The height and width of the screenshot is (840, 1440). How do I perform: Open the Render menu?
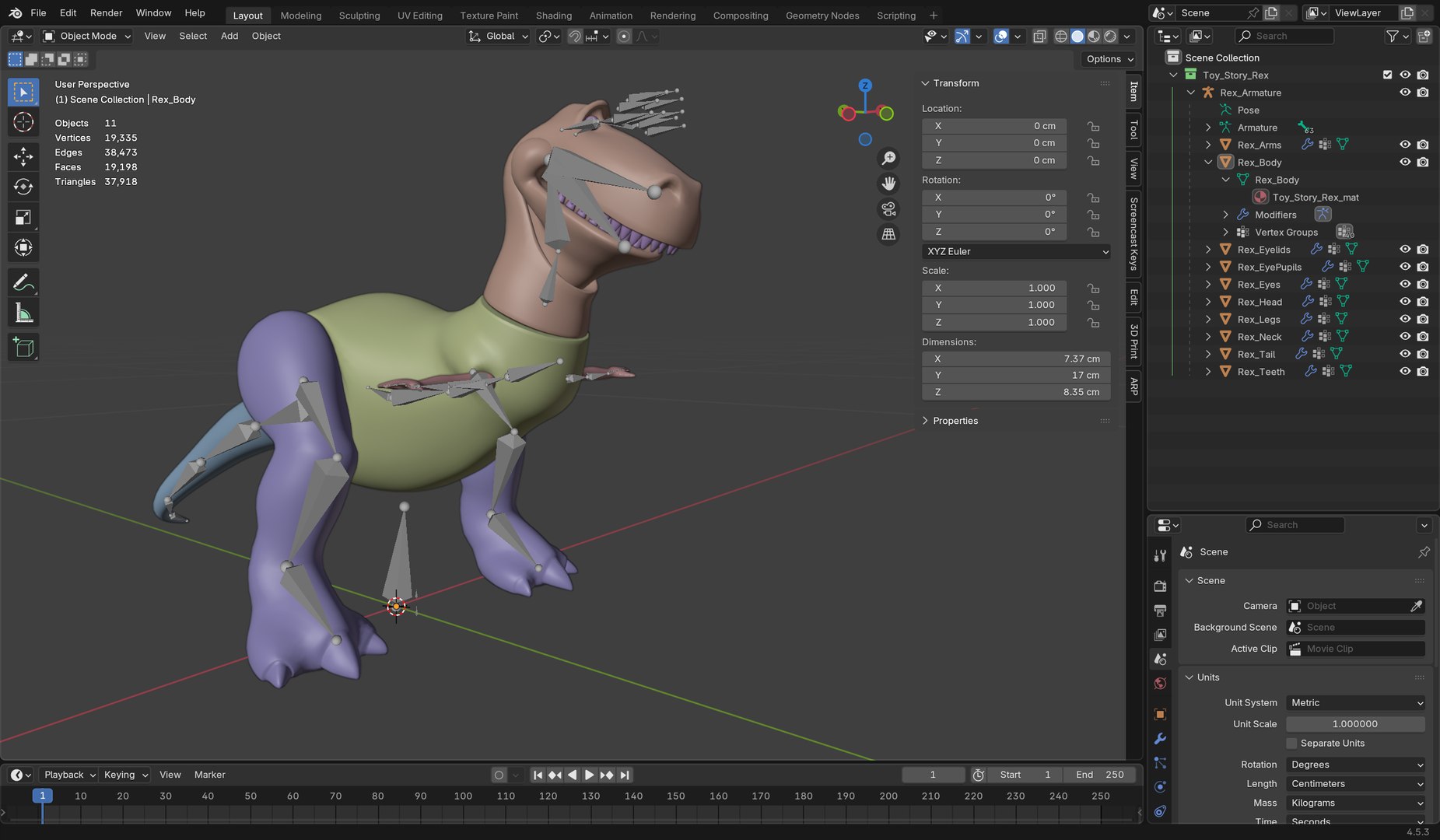click(106, 12)
